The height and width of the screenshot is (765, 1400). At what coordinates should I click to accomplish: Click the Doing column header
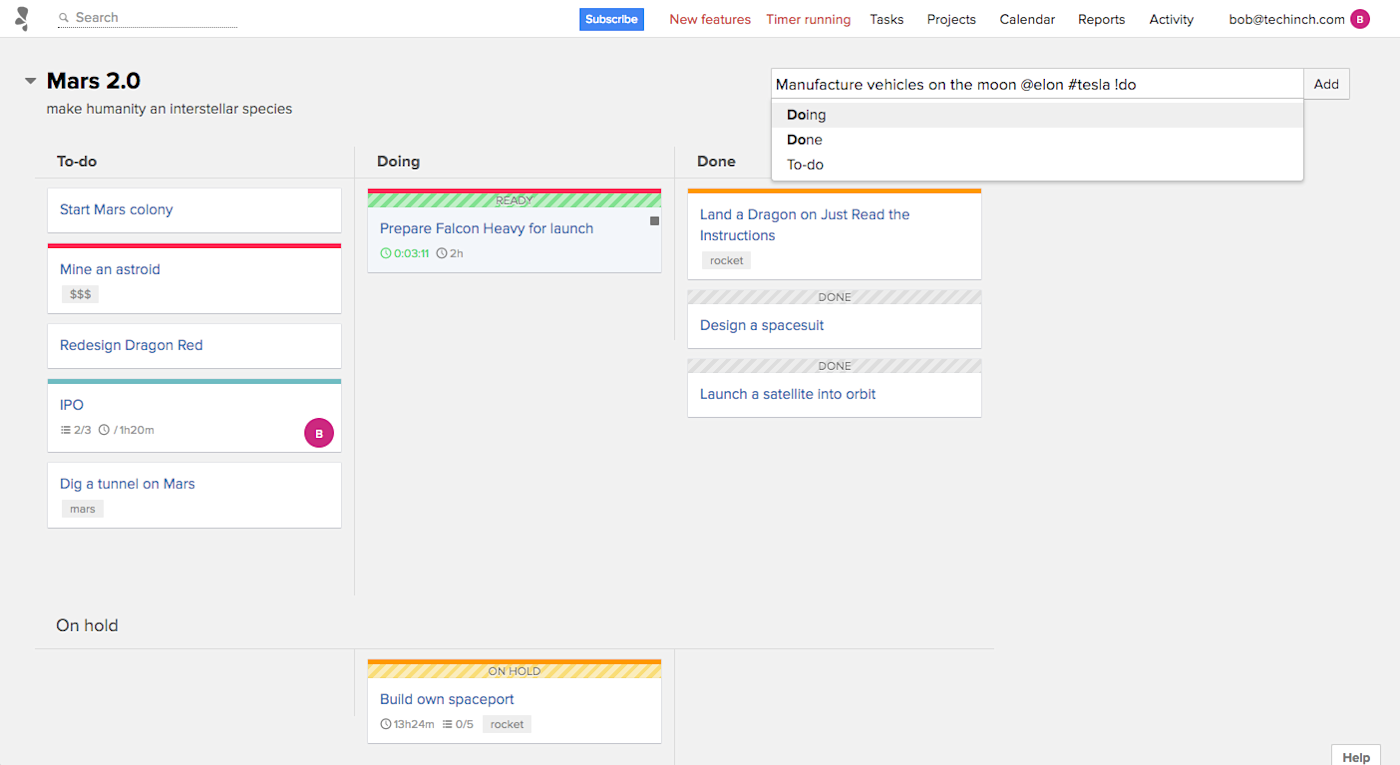(398, 162)
